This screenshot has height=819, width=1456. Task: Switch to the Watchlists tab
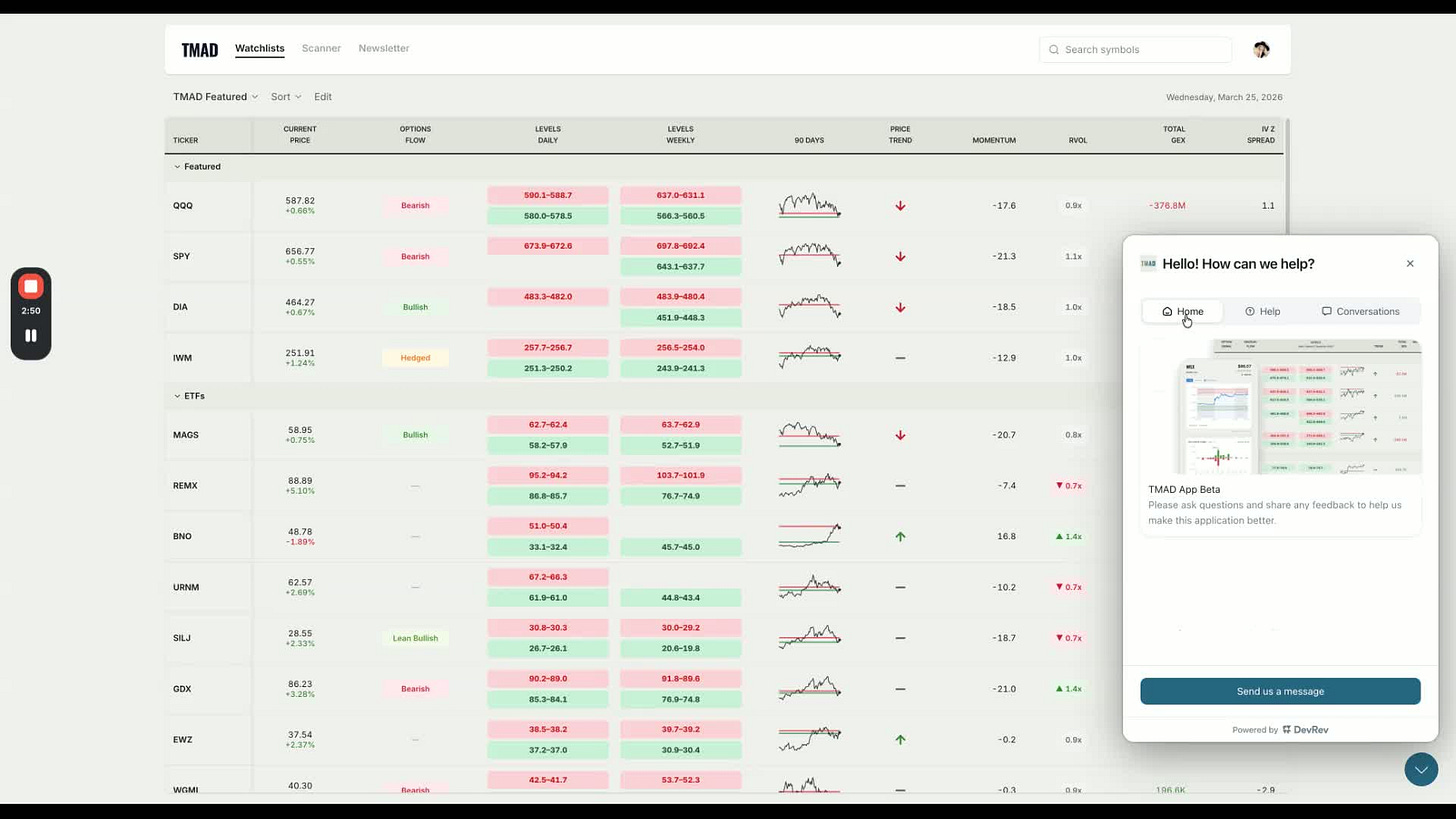coord(260,48)
